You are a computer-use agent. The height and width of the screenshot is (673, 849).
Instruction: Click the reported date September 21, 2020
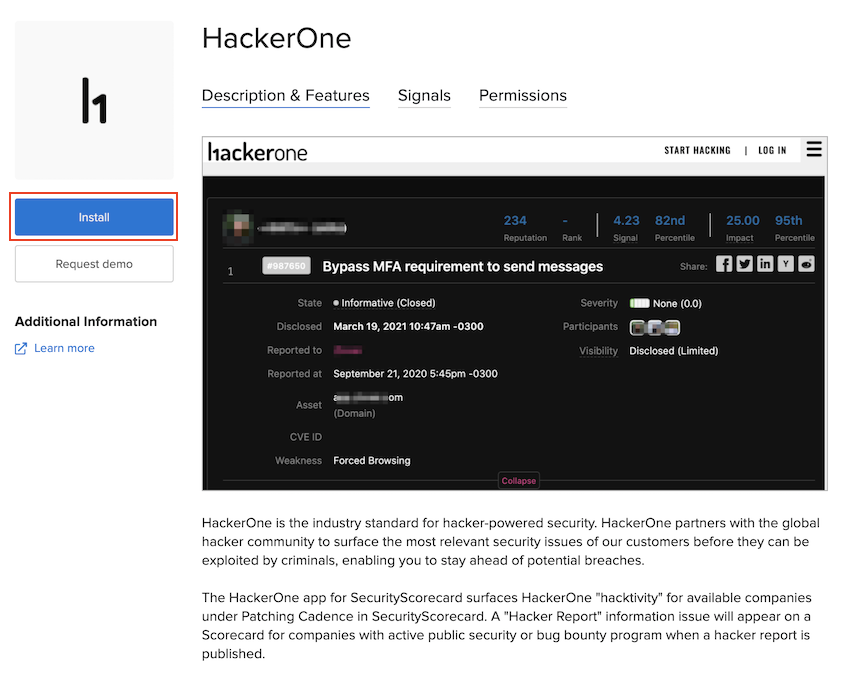click(415, 374)
